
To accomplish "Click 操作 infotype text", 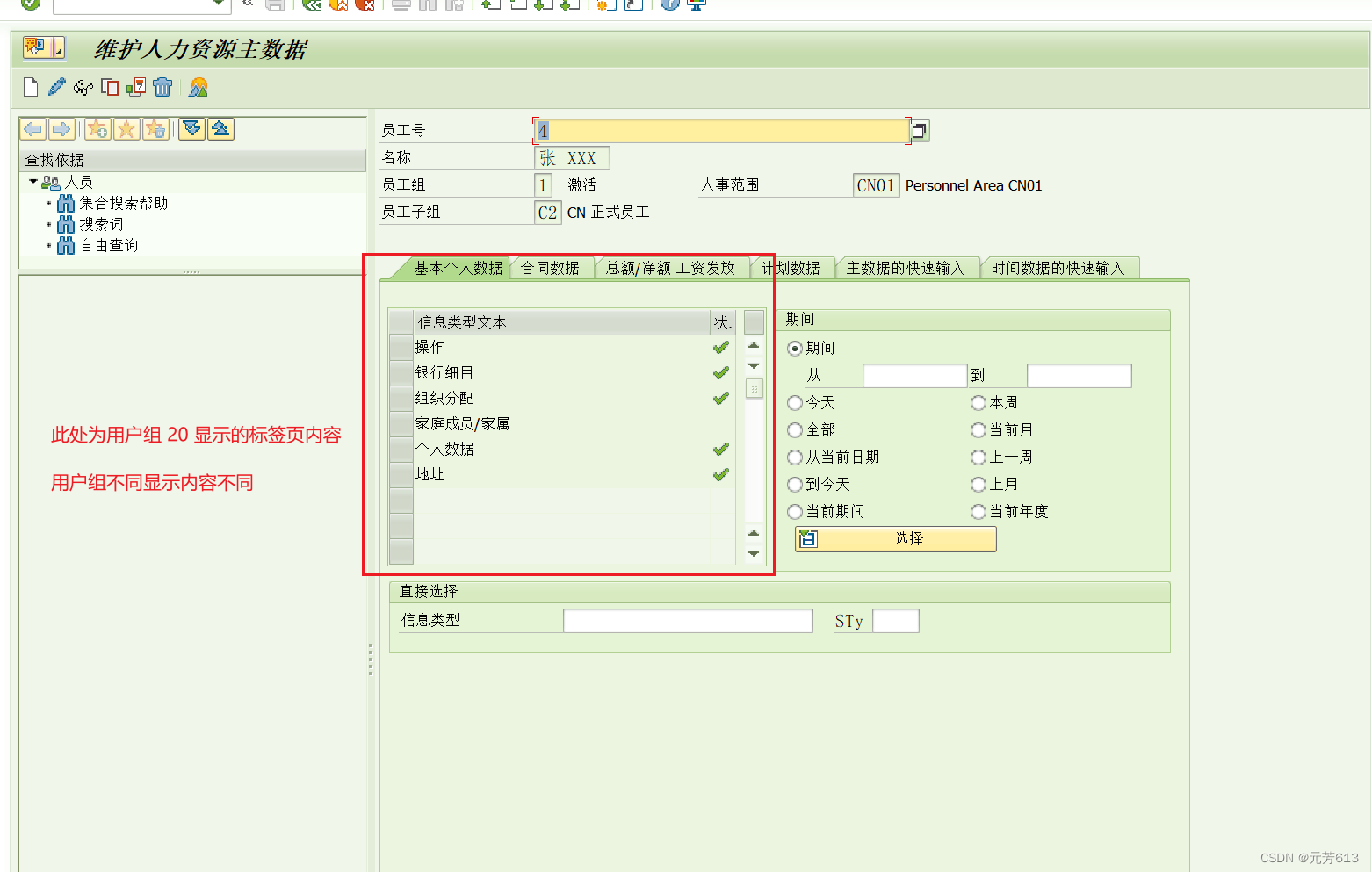I will (430, 348).
